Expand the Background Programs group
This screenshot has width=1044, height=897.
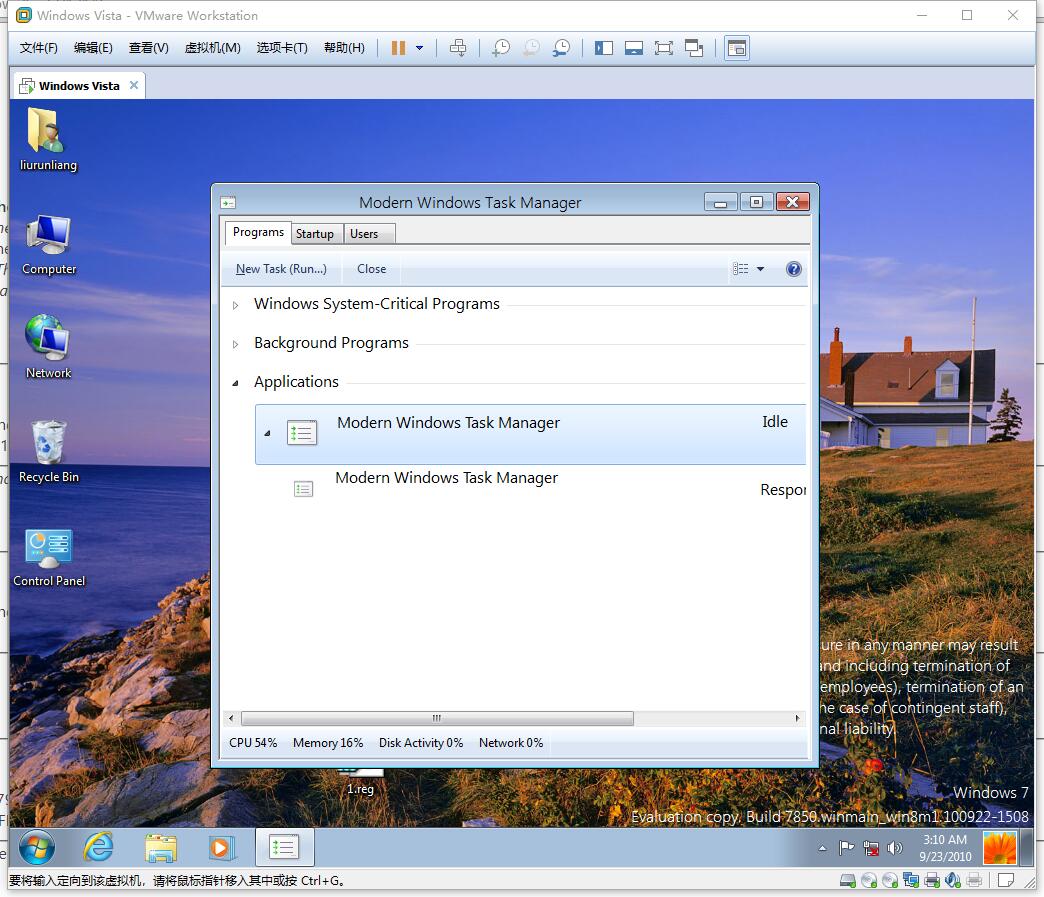click(x=235, y=344)
